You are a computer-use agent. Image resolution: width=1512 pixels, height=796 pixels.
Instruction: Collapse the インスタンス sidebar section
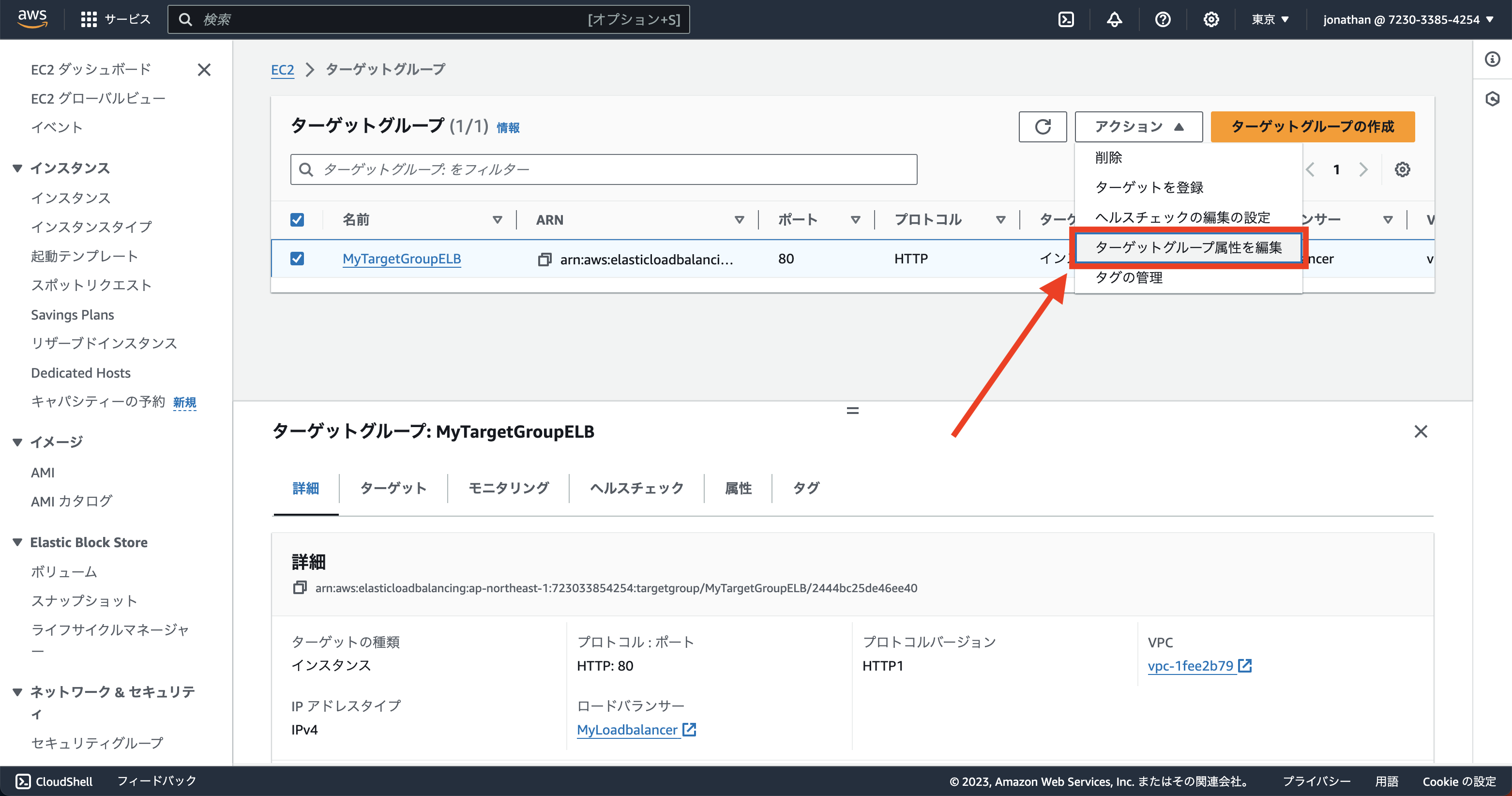pos(17,168)
